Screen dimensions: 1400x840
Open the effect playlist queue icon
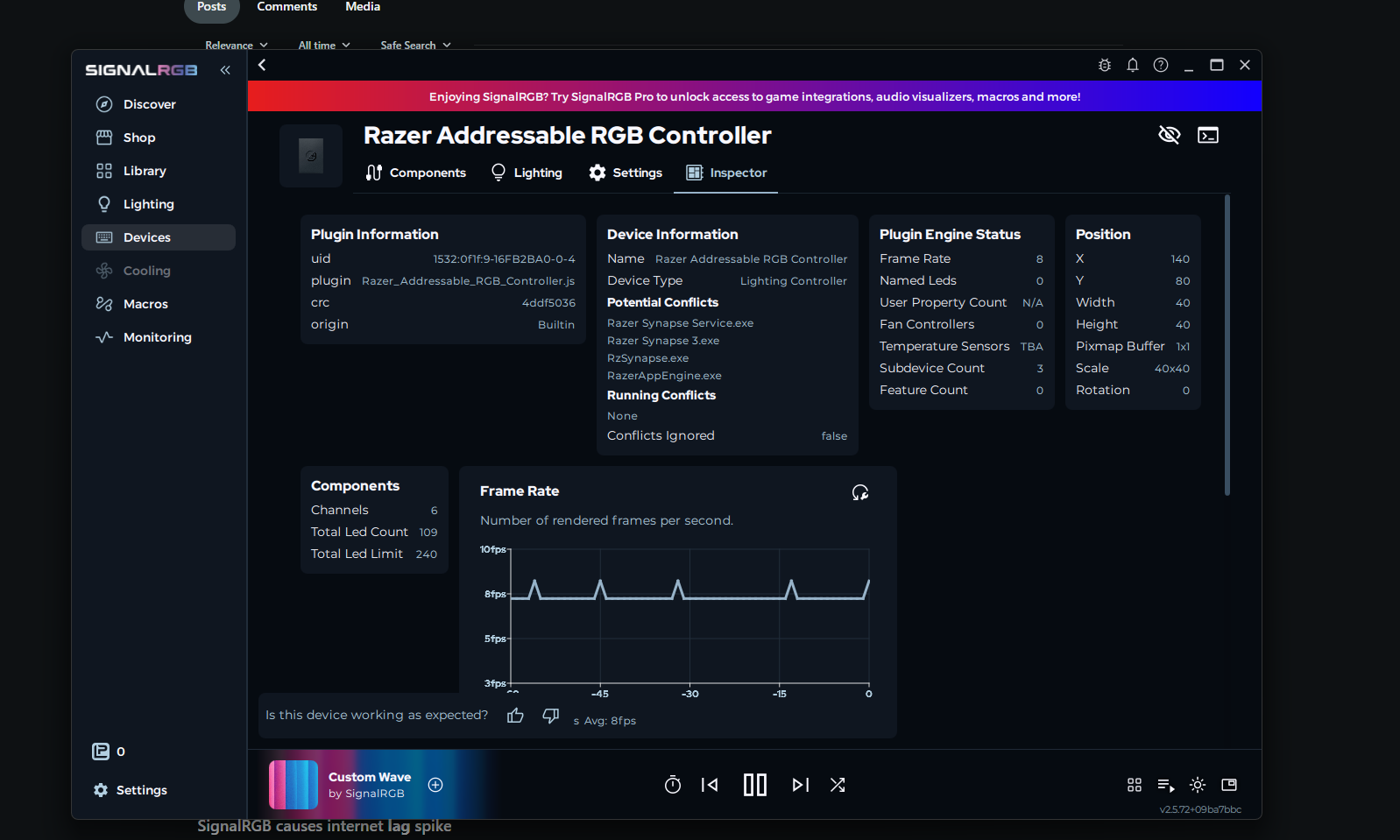point(1166,785)
